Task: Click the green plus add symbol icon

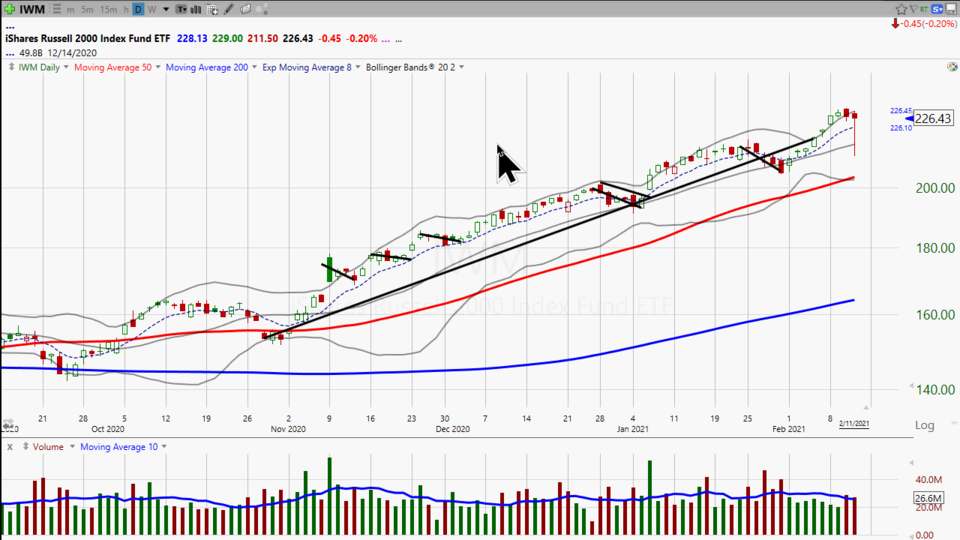Action: point(9,9)
